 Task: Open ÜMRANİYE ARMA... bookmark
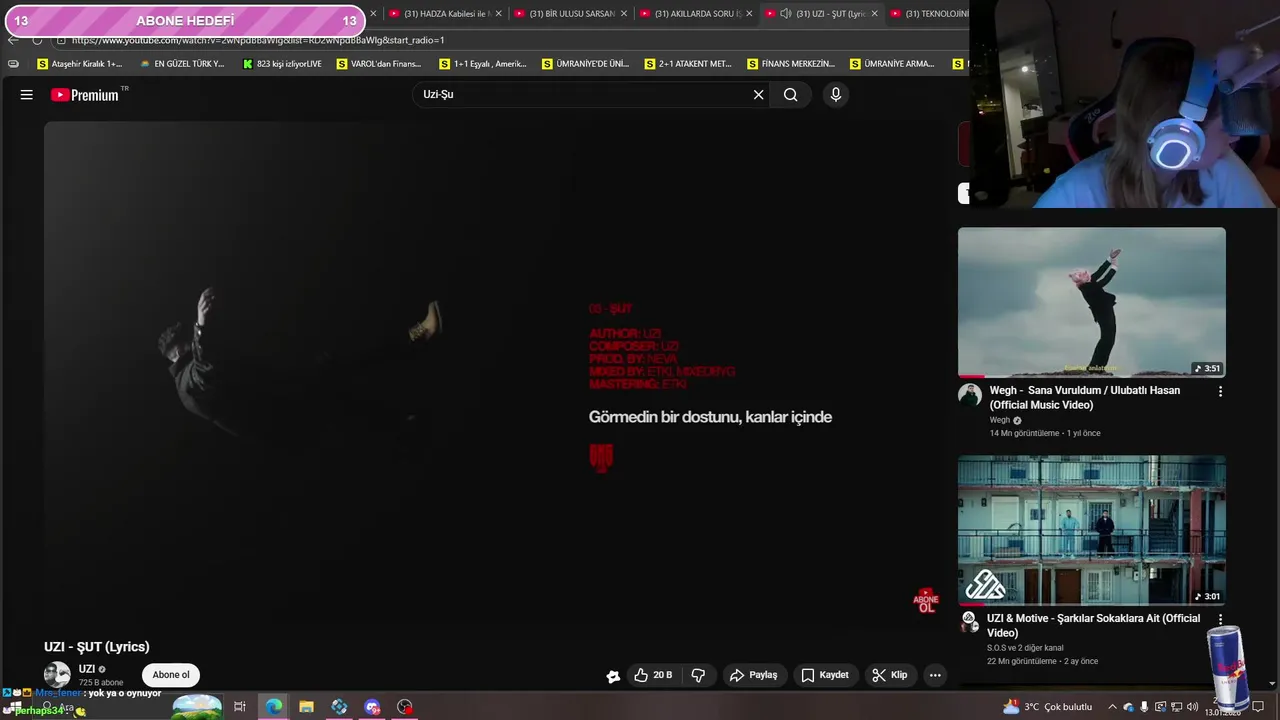(892, 64)
